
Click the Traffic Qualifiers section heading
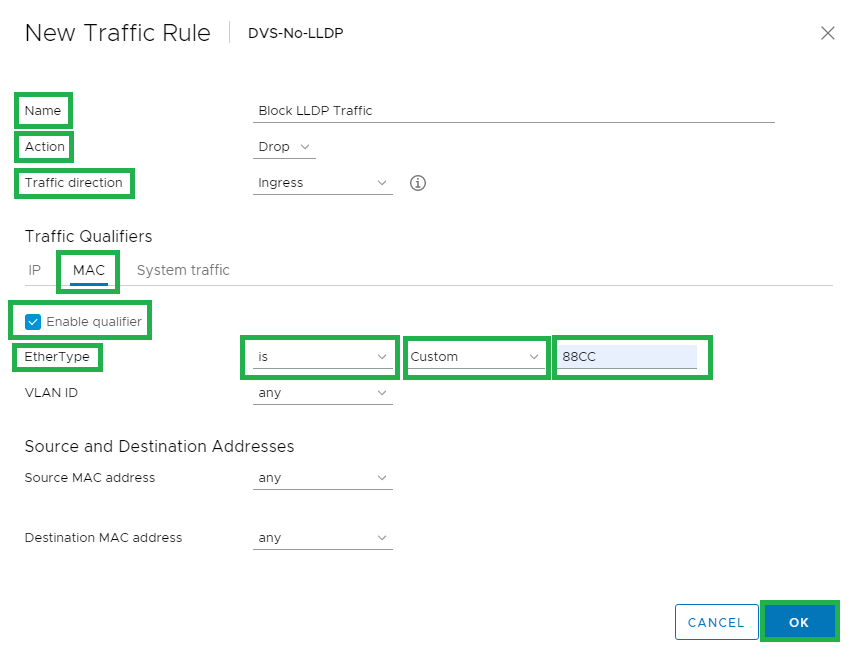pos(88,236)
